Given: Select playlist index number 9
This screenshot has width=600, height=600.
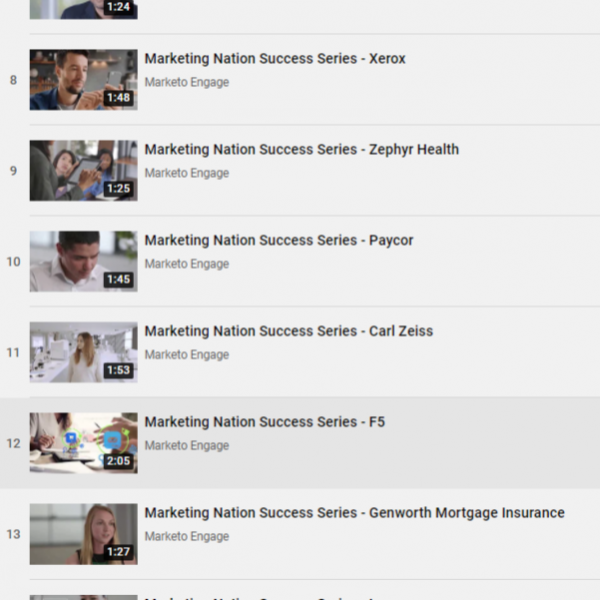Looking at the screenshot, I should click(13, 171).
